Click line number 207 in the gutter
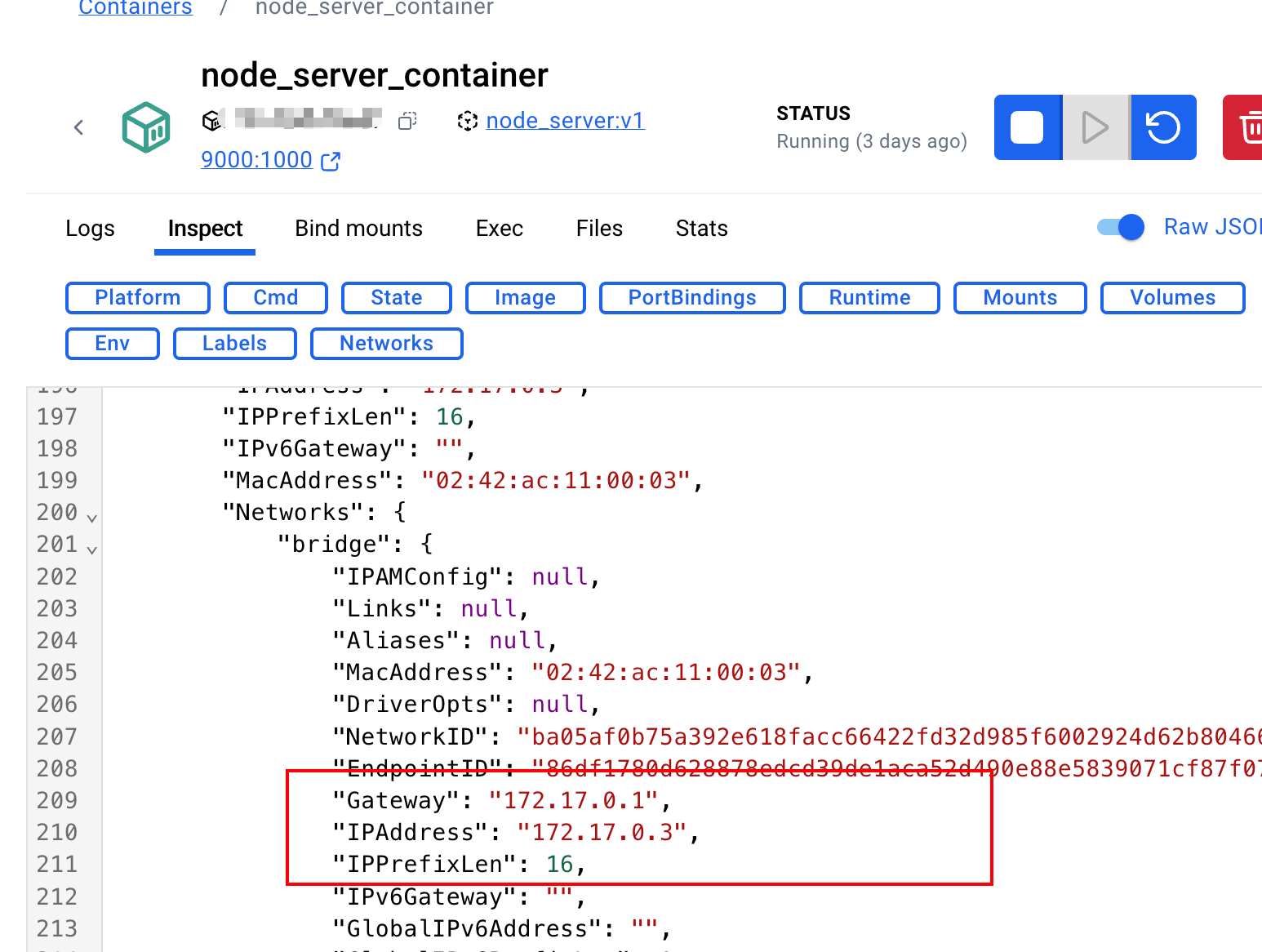Viewport: 1262px width, 952px height. coord(57,737)
